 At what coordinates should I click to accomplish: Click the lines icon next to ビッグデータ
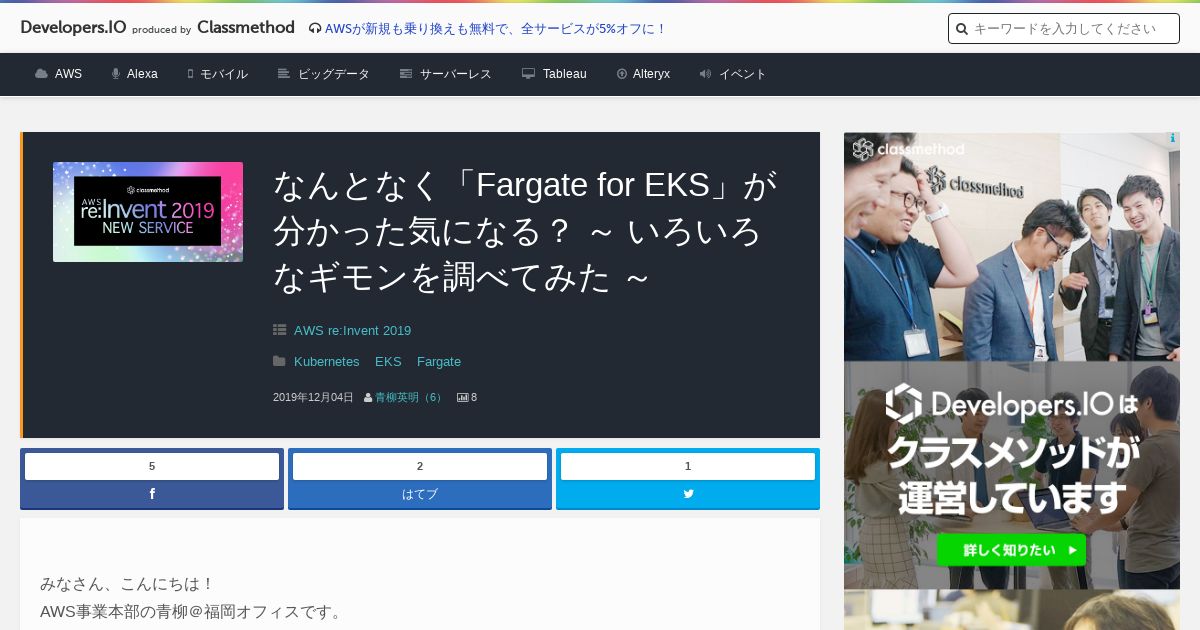point(284,74)
